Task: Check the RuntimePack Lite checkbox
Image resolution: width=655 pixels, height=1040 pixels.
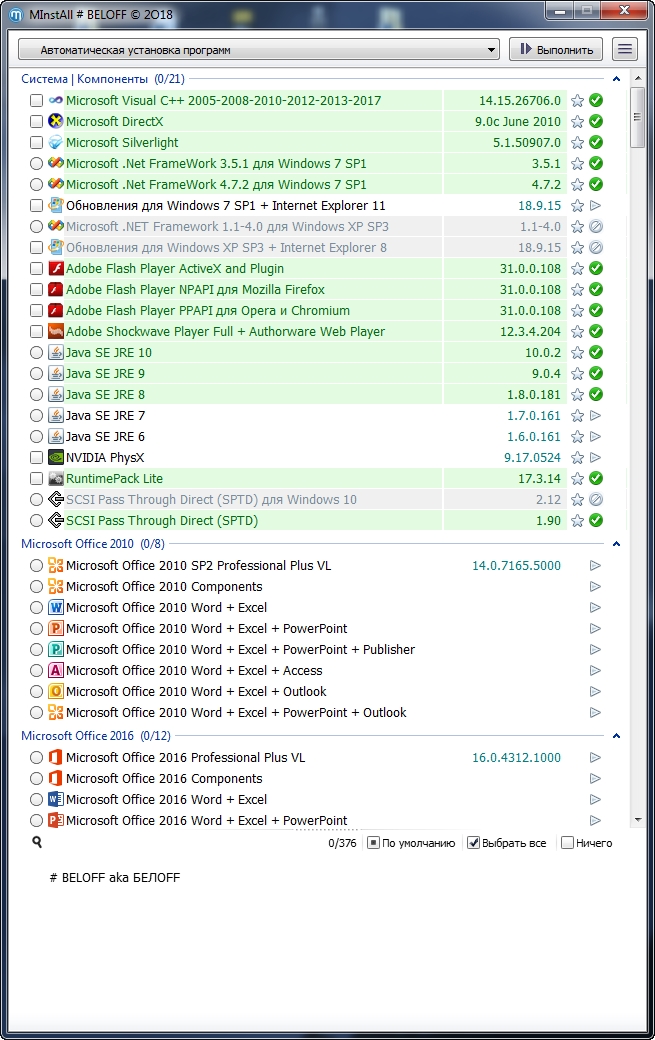Action: coord(36,479)
